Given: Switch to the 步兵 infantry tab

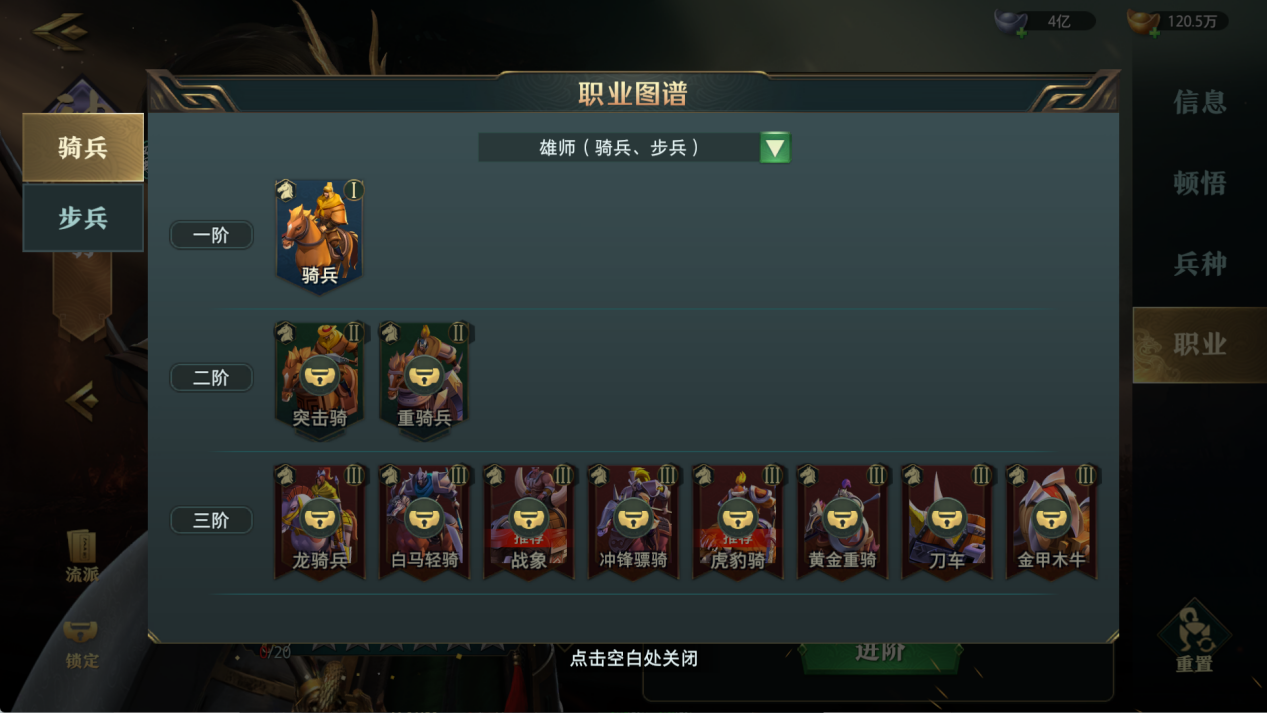Looking at the screenshot, I should click(x=83, y=218).
